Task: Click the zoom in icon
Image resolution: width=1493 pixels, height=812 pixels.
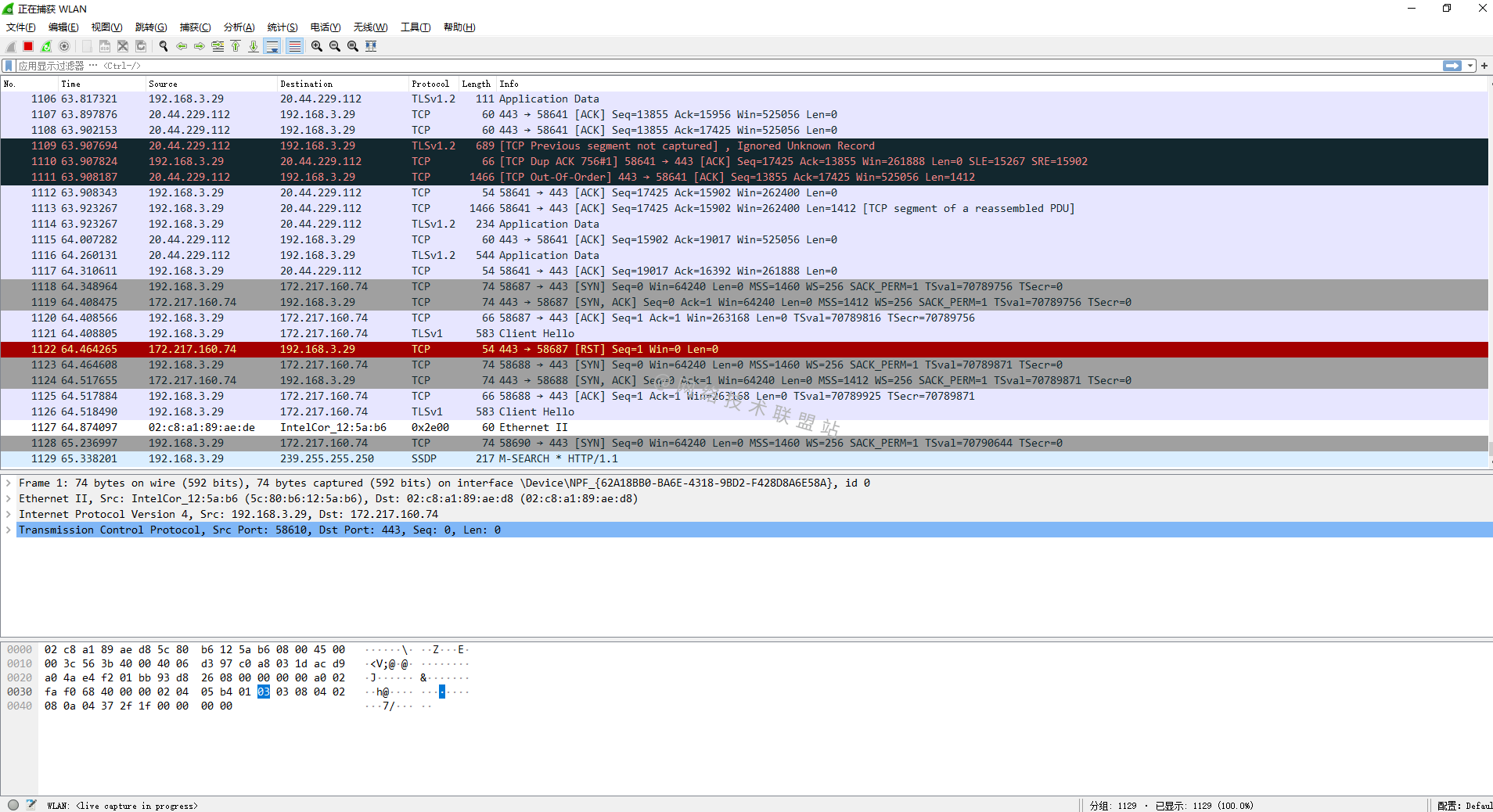Action: click(317, 46)
